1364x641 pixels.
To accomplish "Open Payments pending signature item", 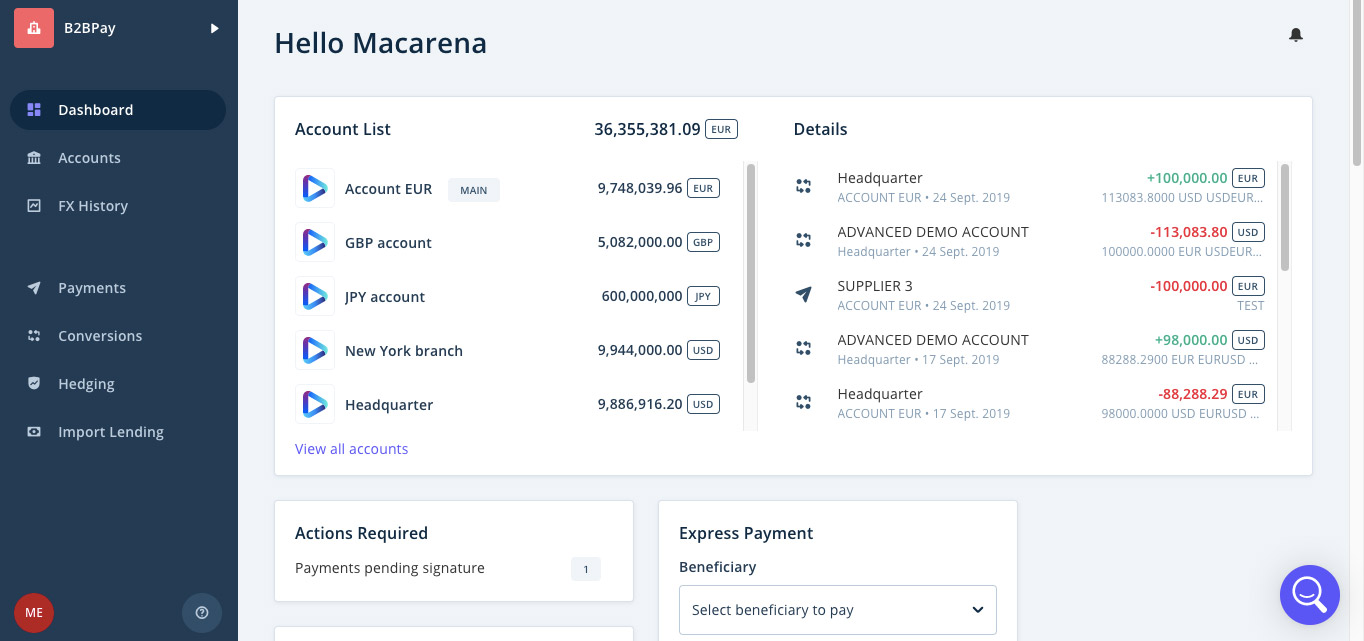I will pyautogui.click(x=390, y=568).
